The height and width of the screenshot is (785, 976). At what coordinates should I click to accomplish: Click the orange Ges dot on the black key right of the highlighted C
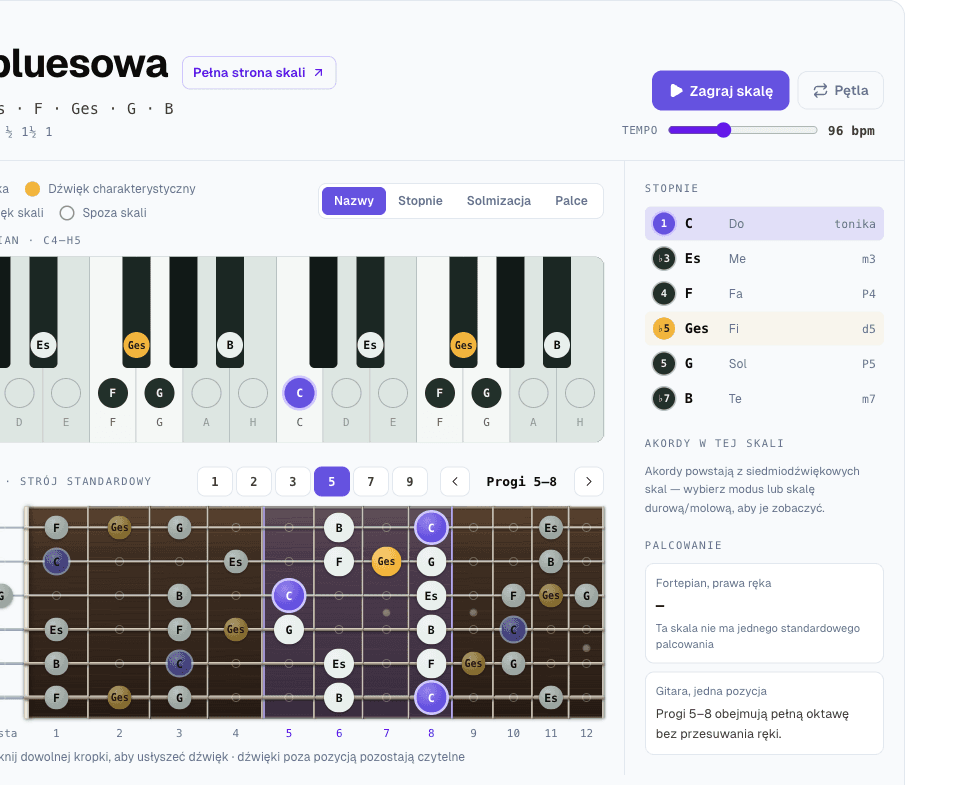coord(463,345)
